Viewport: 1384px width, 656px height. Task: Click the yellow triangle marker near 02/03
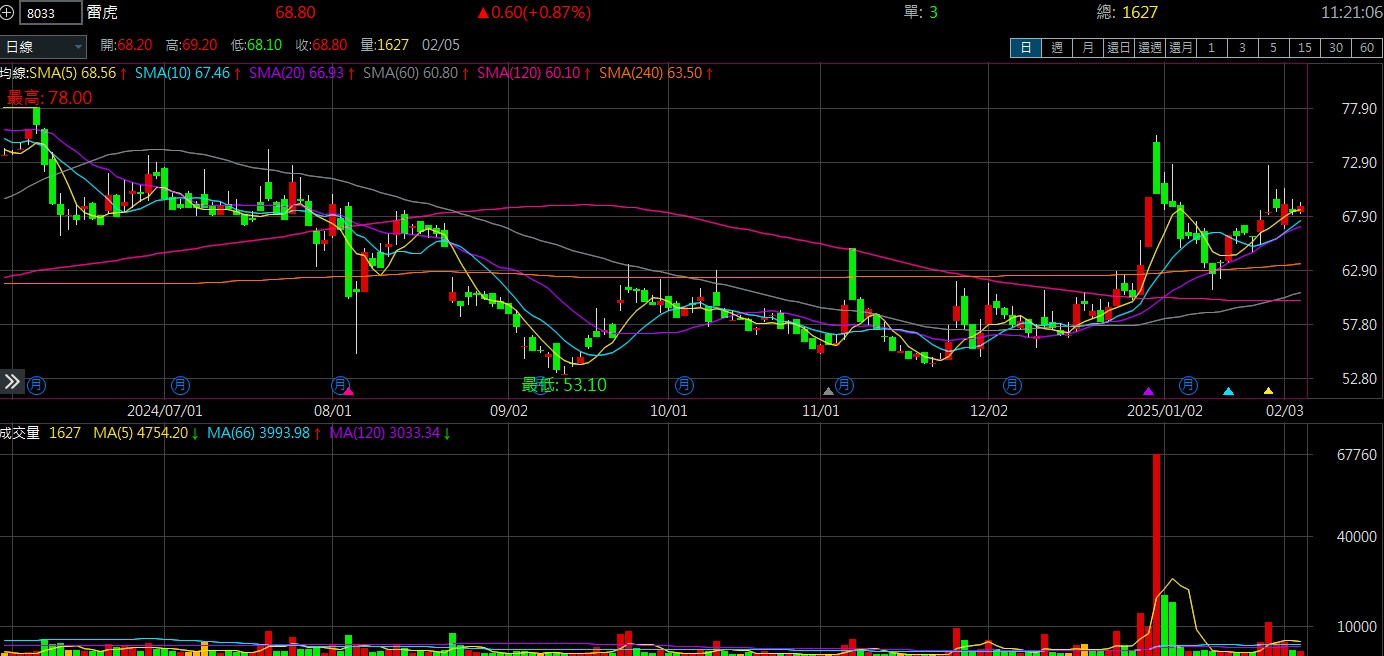coord(1268,391)
